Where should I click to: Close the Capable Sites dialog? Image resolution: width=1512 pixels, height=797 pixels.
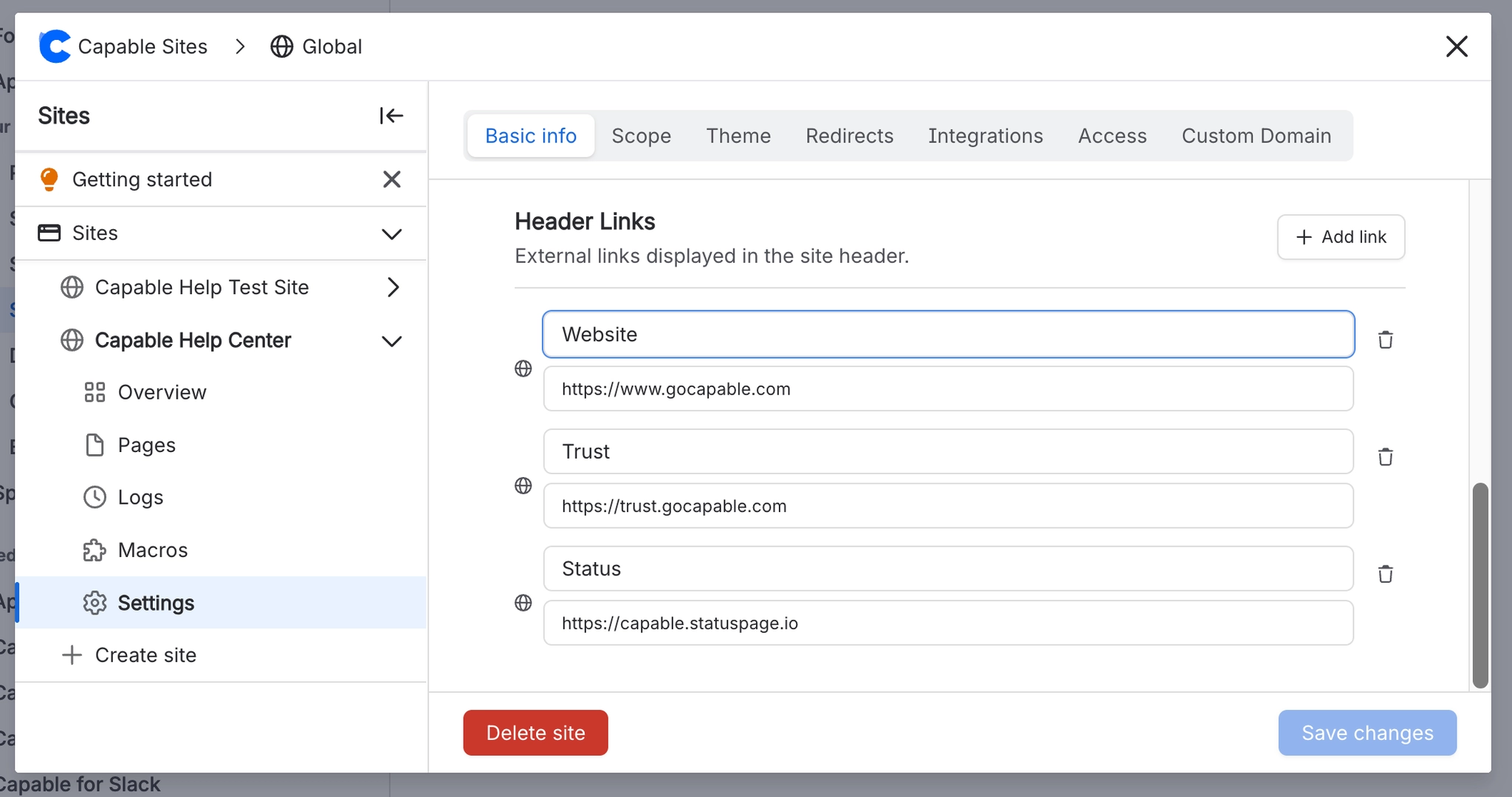(1456, 47)
